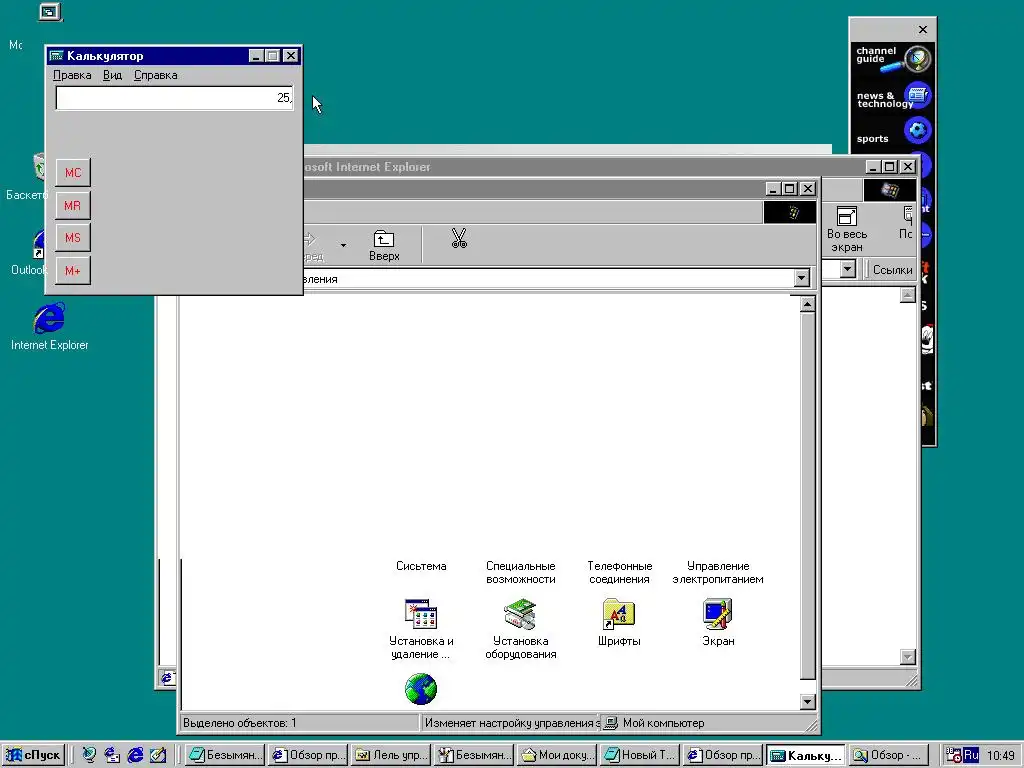
Task: Click the Вверх up-folder toolbar icon
Action: (x=384, y=246)
